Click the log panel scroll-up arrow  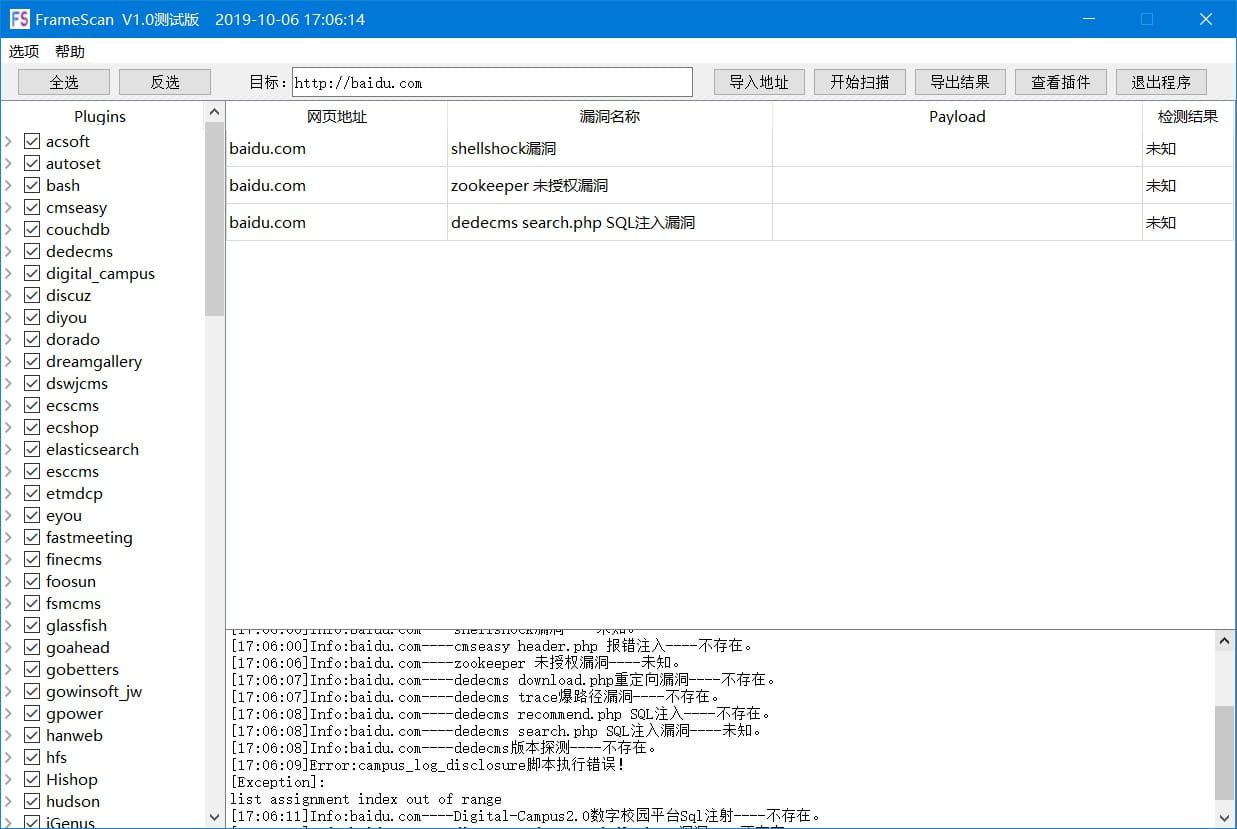click(1224, 640)
